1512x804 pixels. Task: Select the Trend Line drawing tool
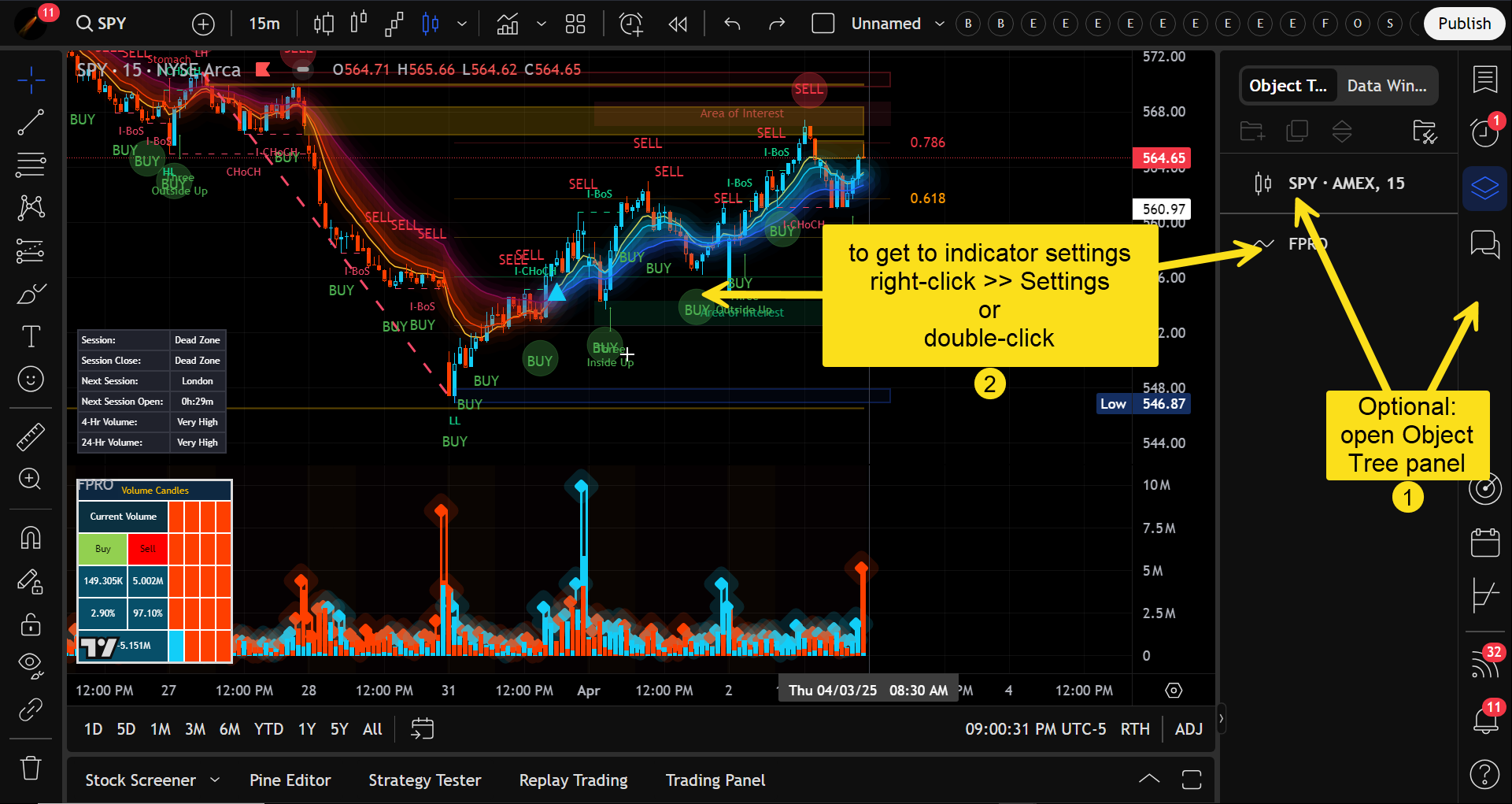click(x=31, y=123)
